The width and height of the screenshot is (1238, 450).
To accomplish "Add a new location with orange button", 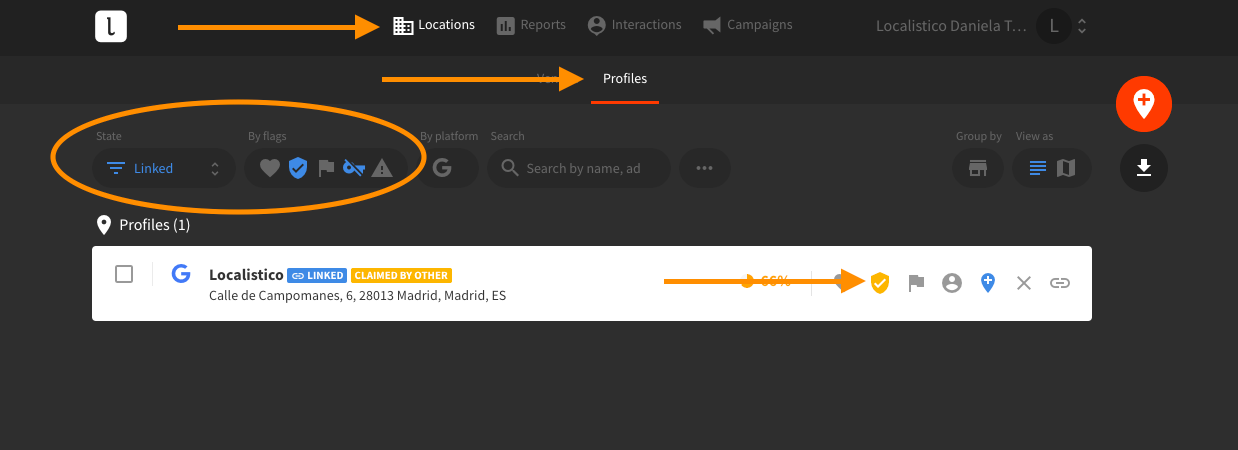I will (x=1144, y=103).
